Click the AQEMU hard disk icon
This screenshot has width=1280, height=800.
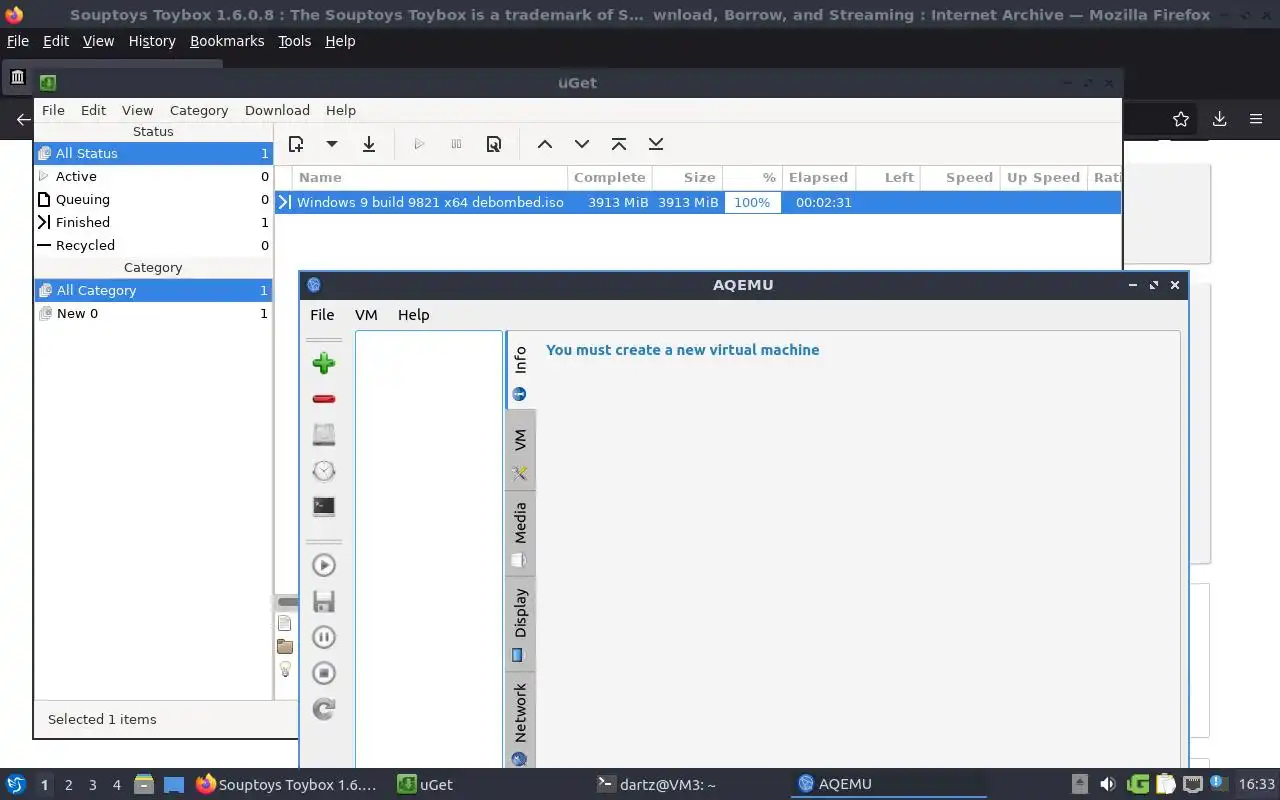[323, 434]
